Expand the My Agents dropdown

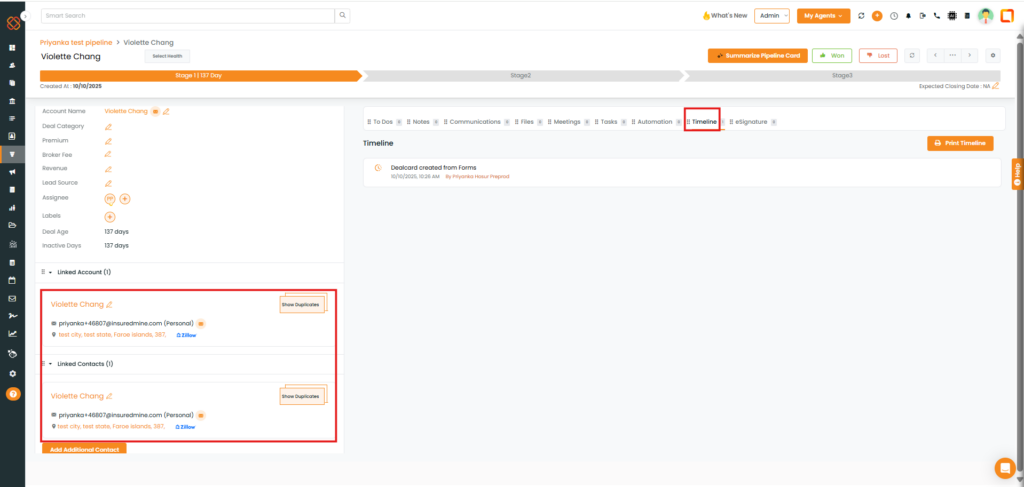823,16
